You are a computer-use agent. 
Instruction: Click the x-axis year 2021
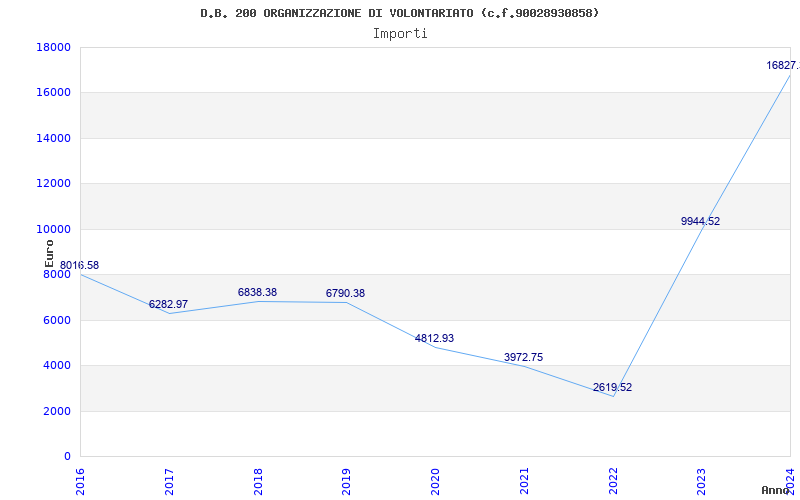(x=524, y=482)
